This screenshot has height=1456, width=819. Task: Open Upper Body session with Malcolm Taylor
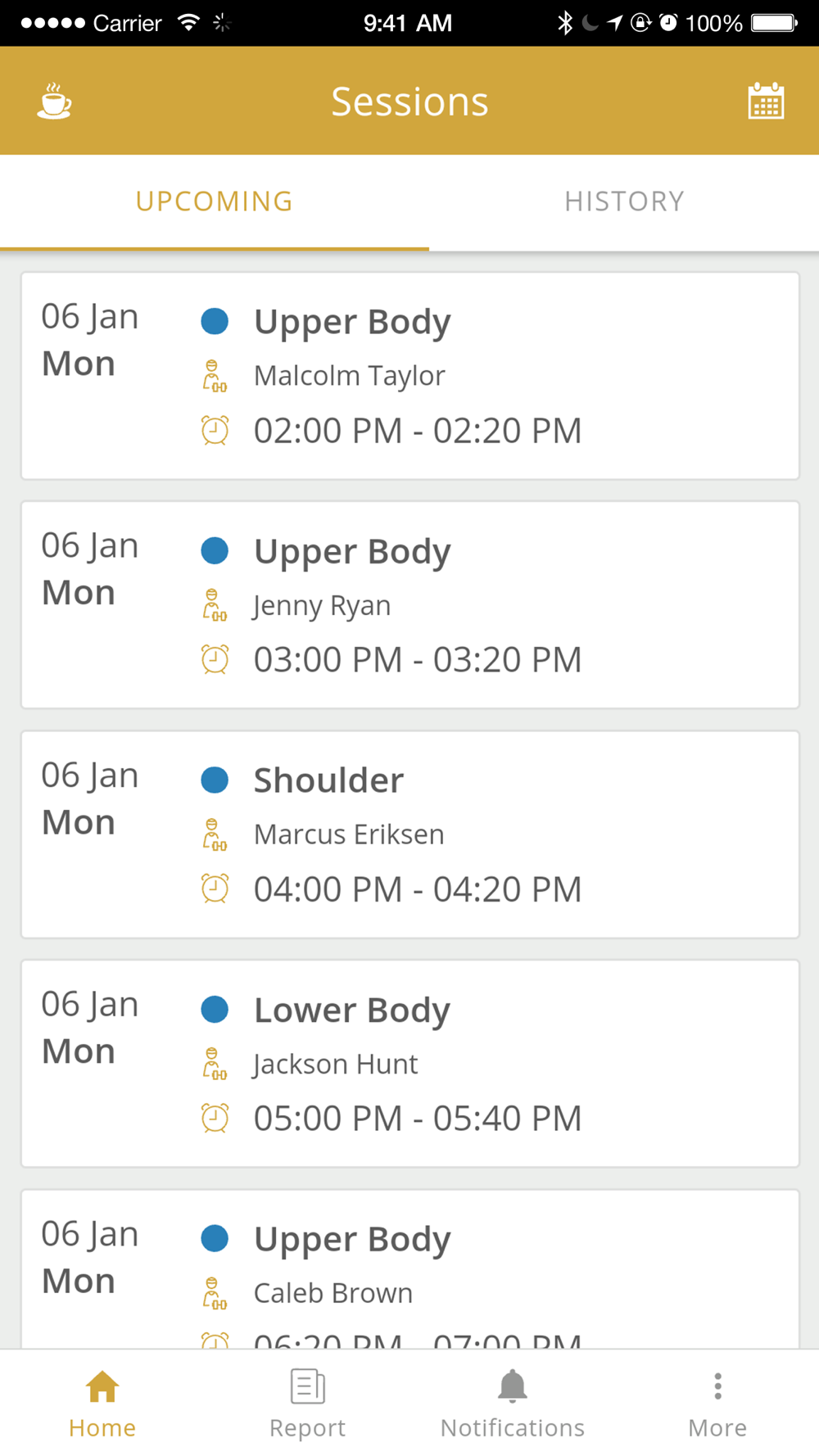[x=409, y=376]
